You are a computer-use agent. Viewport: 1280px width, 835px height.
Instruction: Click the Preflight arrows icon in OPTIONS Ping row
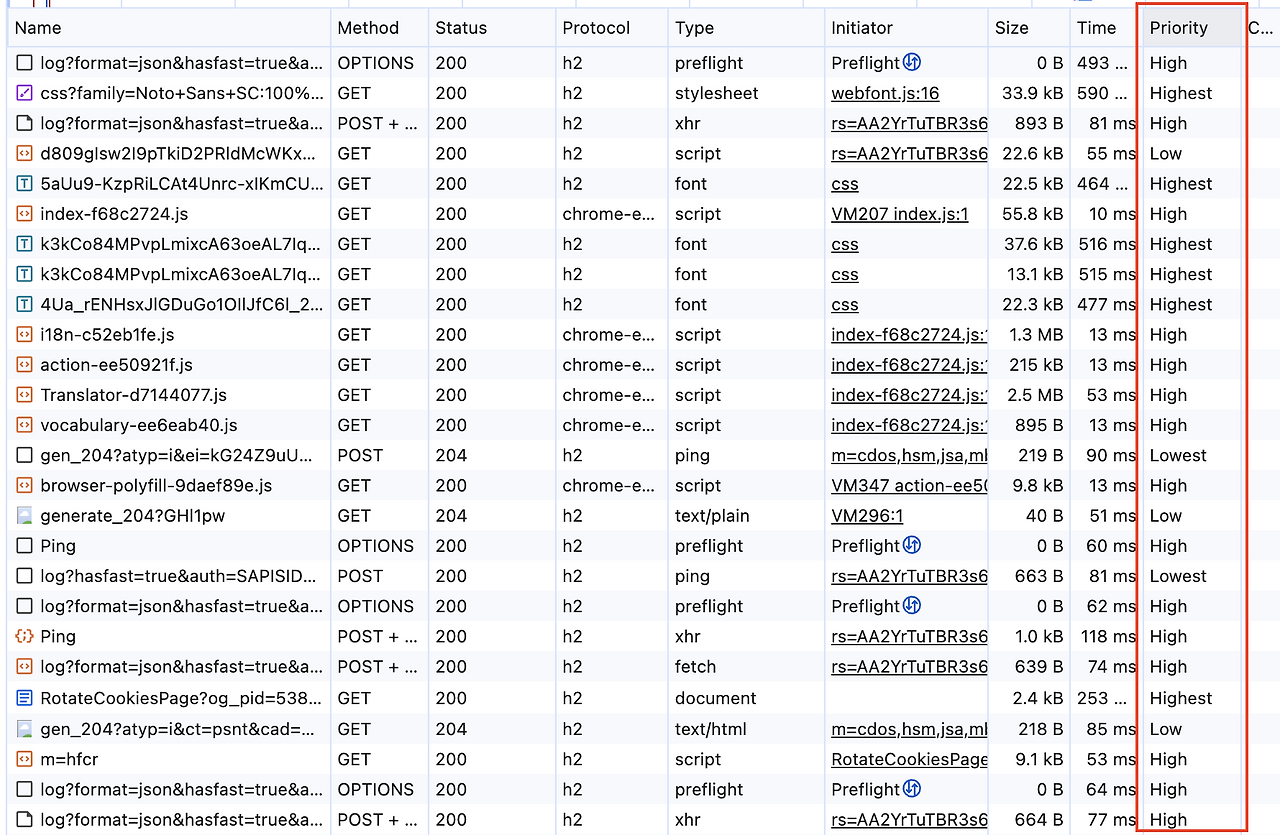click(911, 545)
